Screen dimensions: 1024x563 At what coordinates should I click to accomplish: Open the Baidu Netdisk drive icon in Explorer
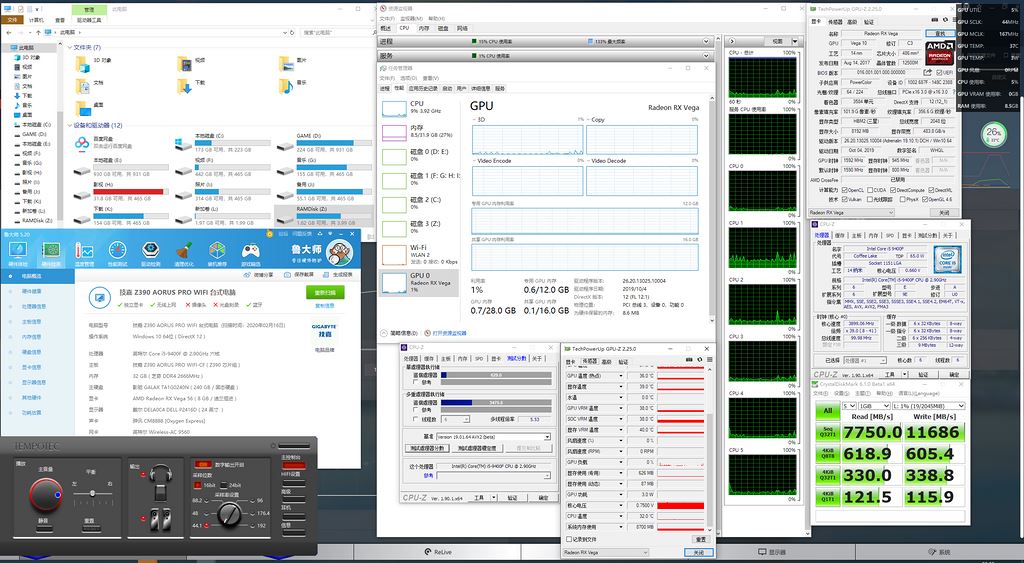tap(82, 143)
